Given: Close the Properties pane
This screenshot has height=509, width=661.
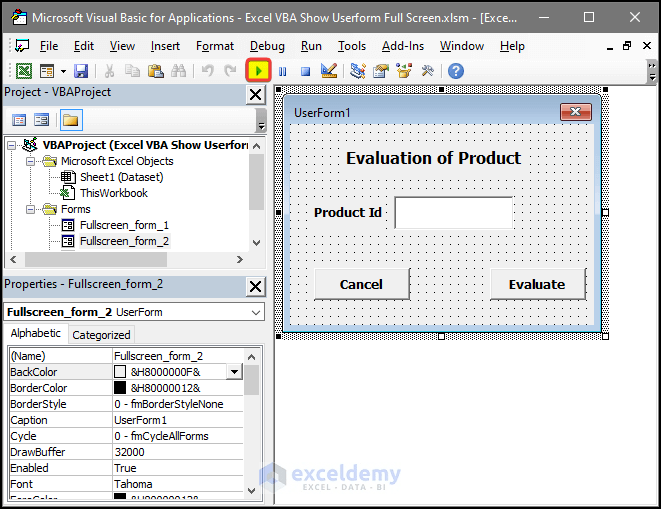Looking at the screenshot, I should pos(255,287).
